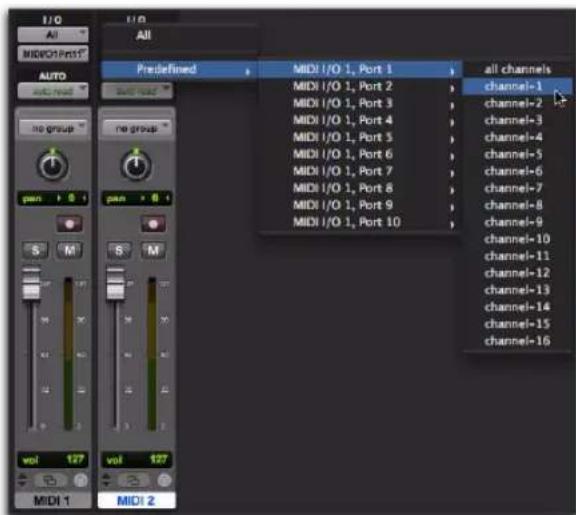
Task: Select MIDI I/O 1, Port 10
Action: click(x=360, y=222)
